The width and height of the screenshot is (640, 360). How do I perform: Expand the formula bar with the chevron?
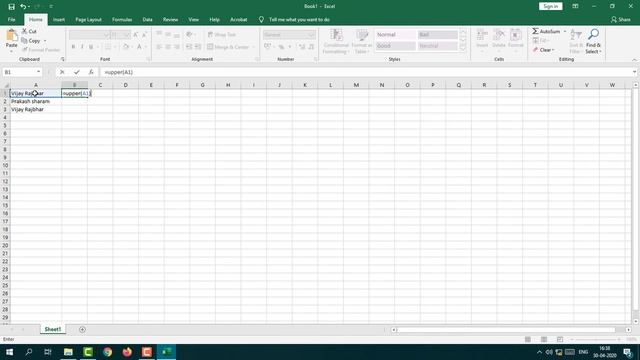[x=635, y=72]
